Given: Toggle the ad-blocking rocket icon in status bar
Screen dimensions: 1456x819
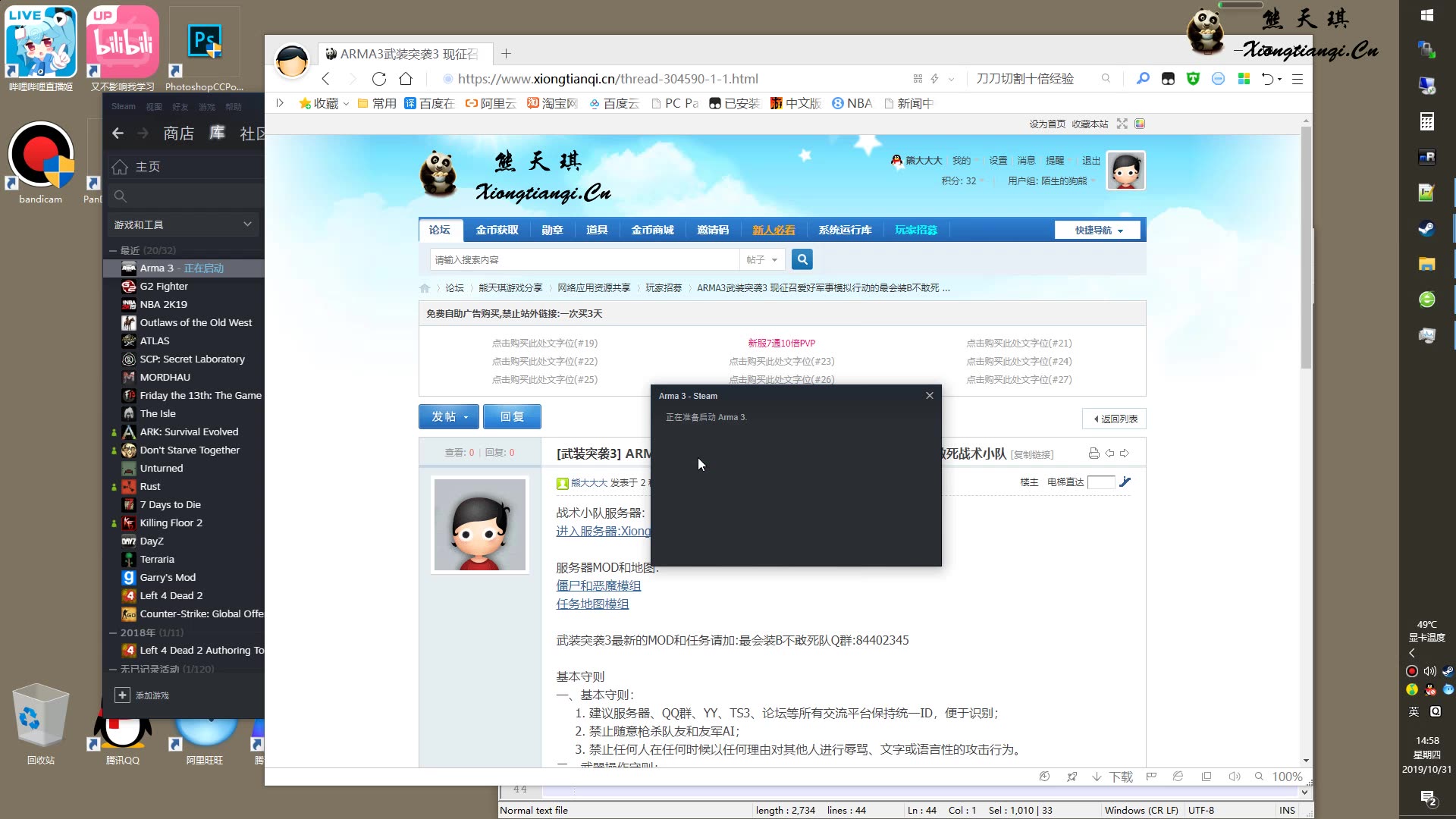Looking at the screenshot, I should tap(1072, 777).
